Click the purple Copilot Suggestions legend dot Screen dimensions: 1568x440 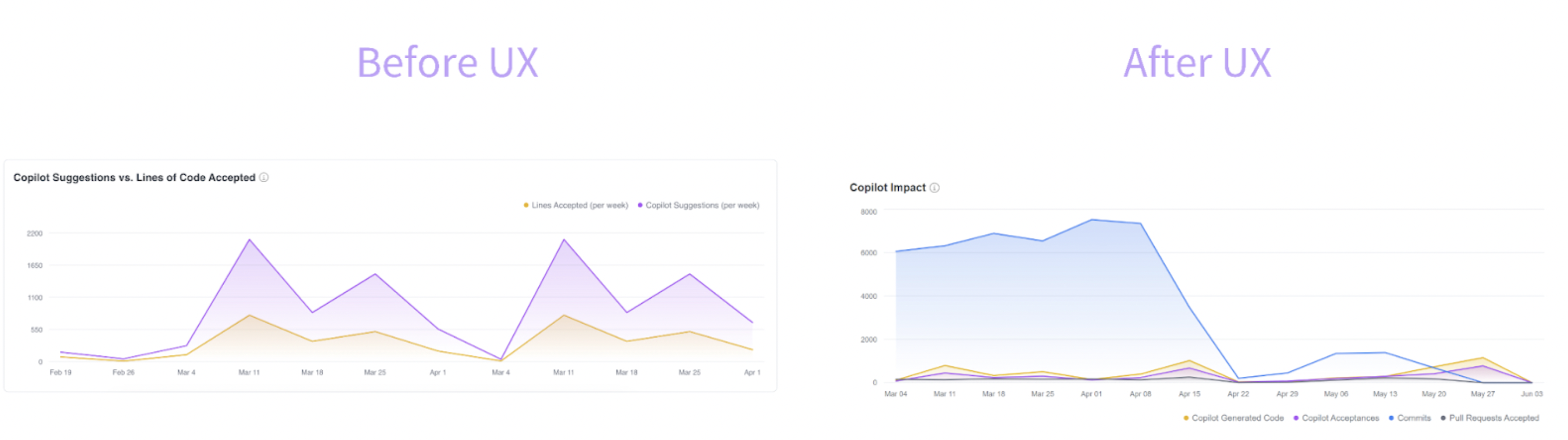(x=640, y=205)
